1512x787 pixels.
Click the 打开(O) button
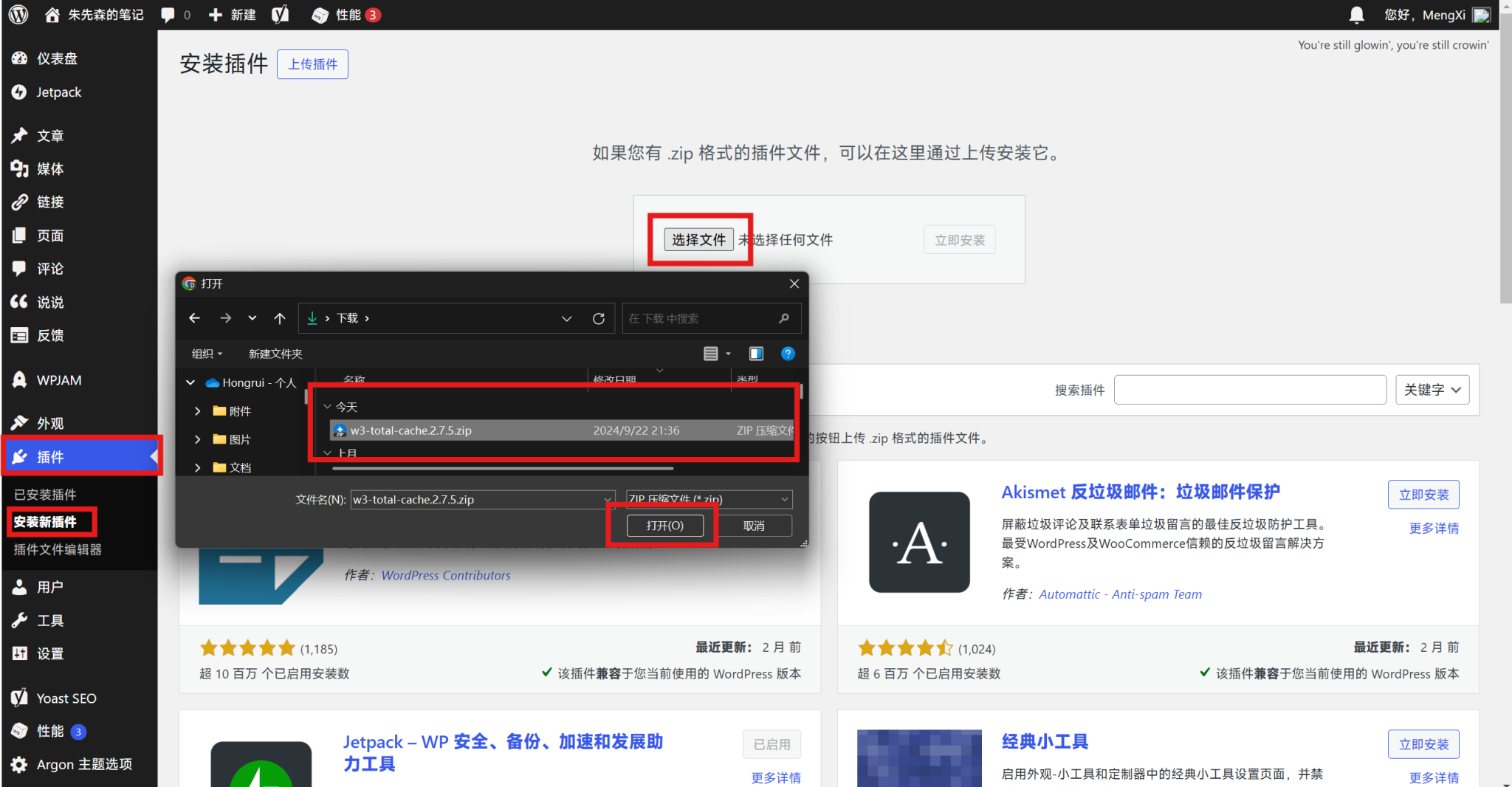pos(664,526)
